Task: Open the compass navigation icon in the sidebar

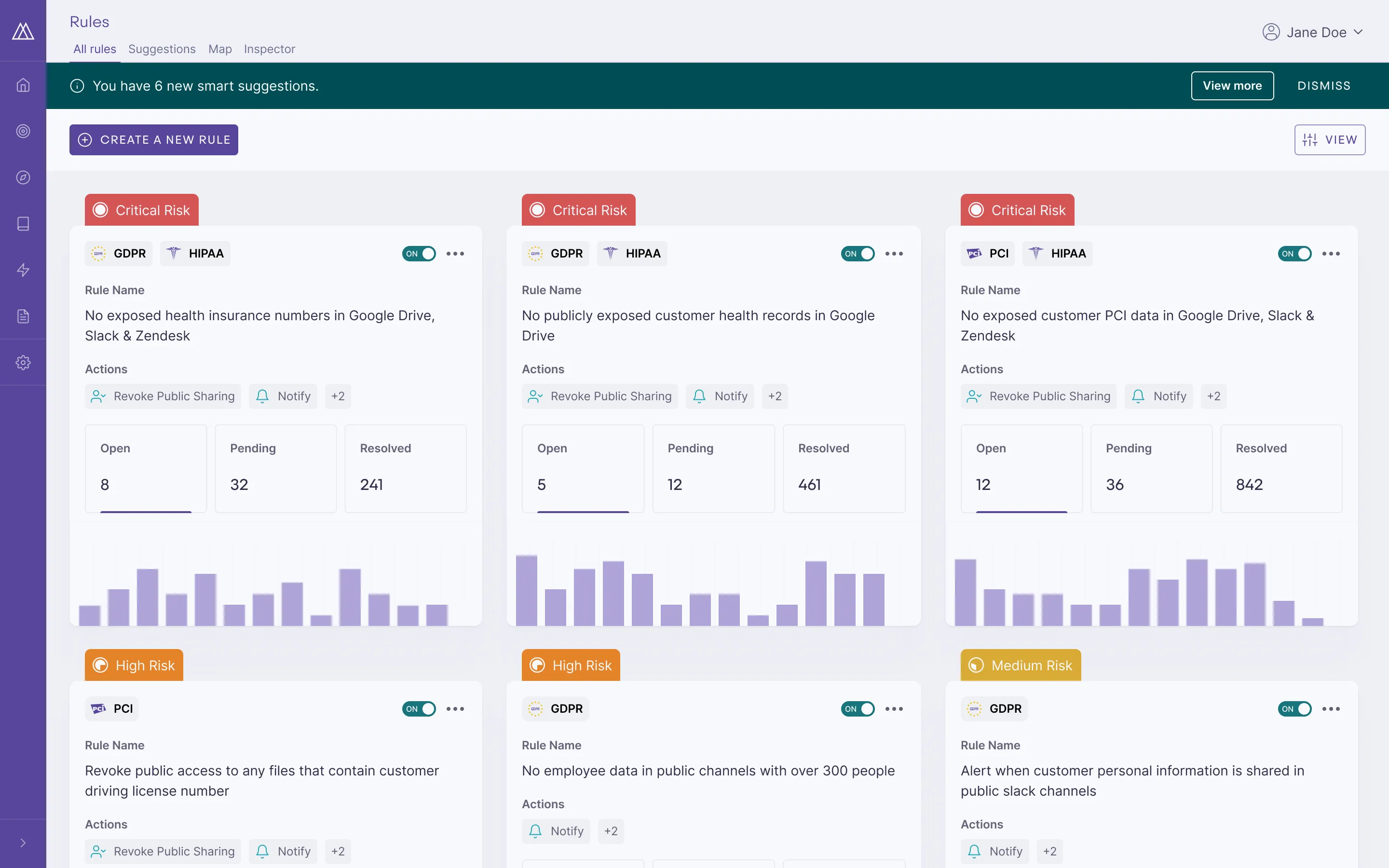Action: (23, 177)
